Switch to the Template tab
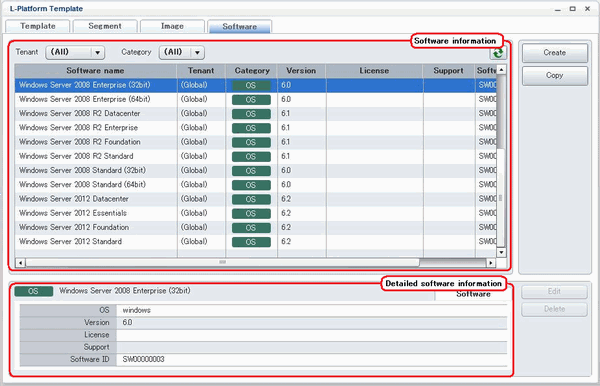The image size is (600, 386). tap(38, 26)
